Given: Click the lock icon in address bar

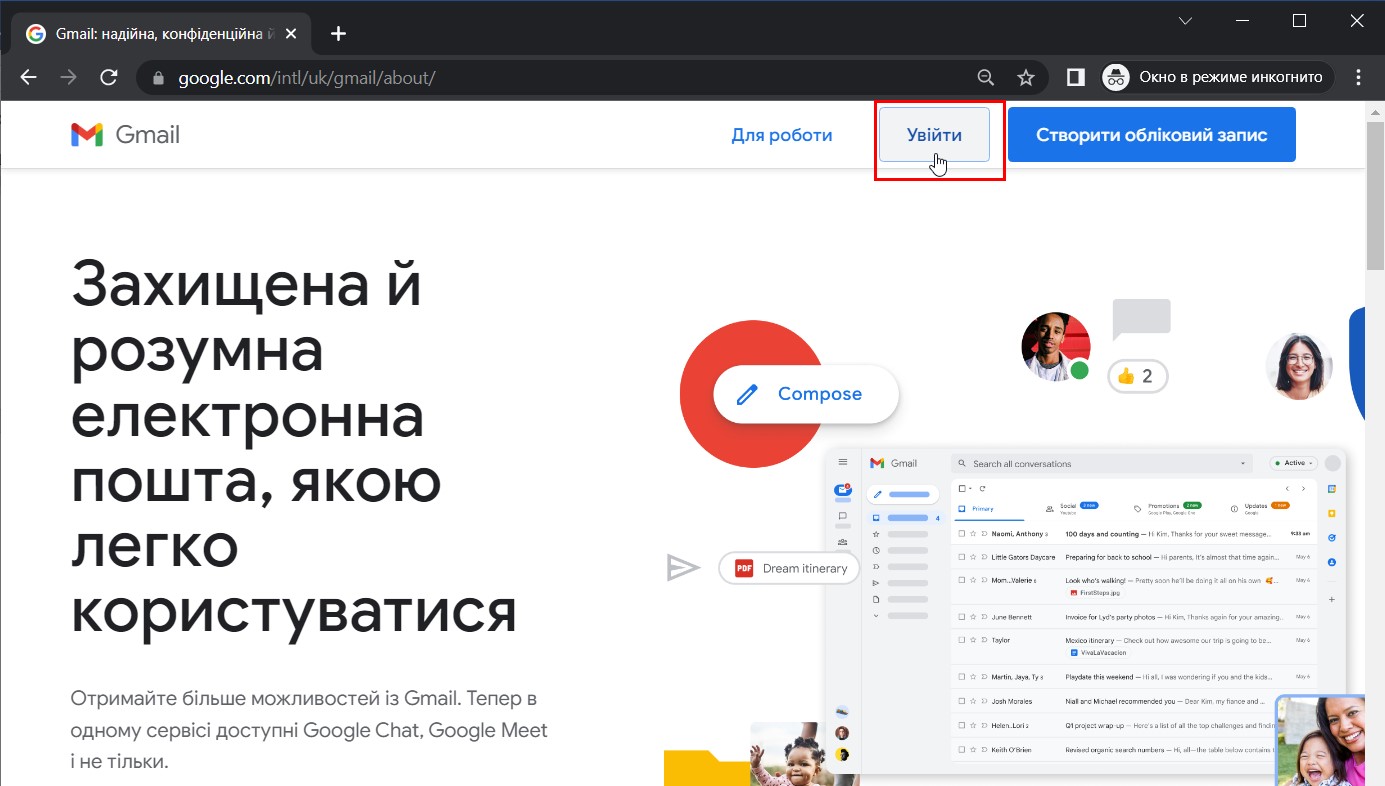Looking at the screenshot, I should (157, 78).
